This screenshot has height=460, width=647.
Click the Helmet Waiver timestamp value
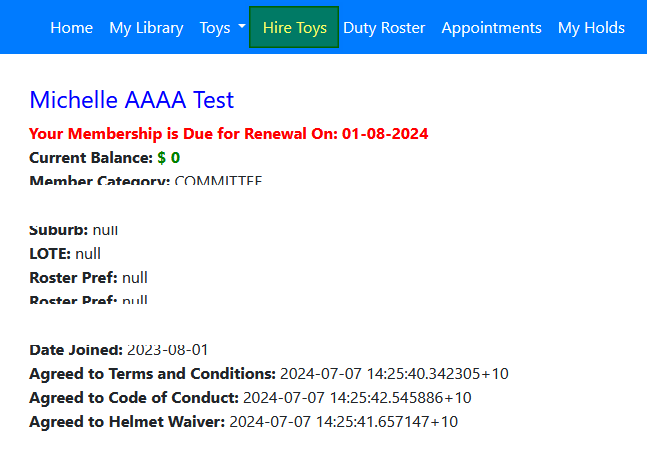[x=343, y=422]
